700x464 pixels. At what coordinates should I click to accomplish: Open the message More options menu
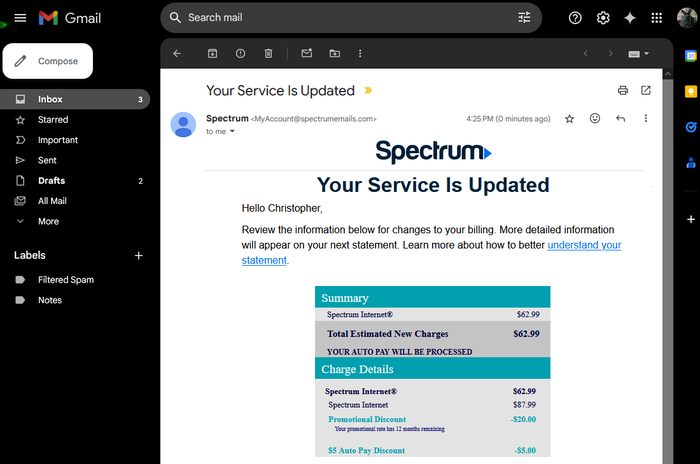646,118
